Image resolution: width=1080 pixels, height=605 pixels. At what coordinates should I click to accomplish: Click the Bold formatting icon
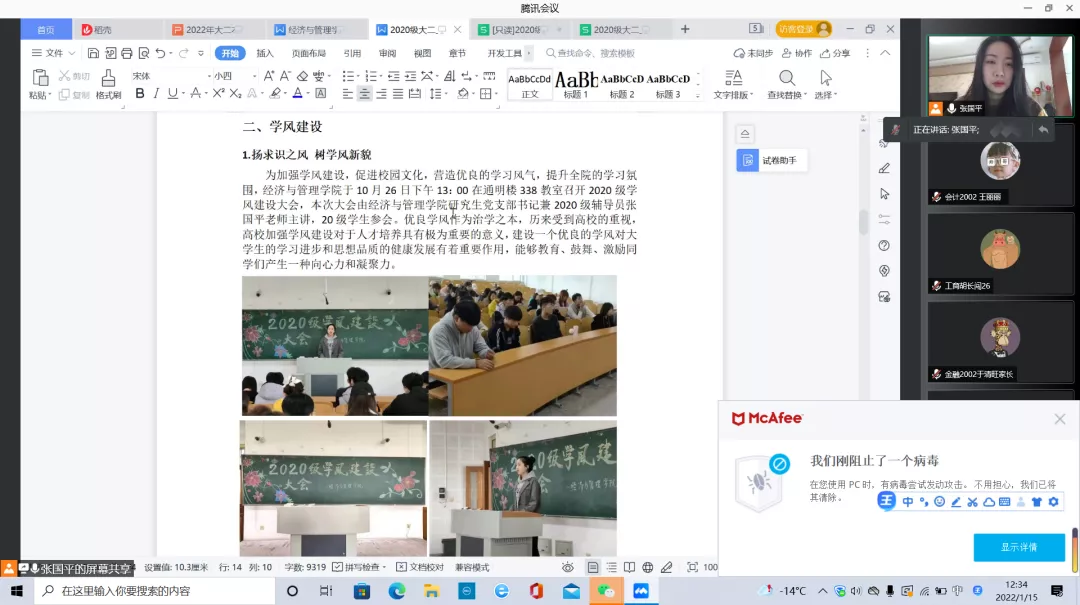[x=140, y=94]
